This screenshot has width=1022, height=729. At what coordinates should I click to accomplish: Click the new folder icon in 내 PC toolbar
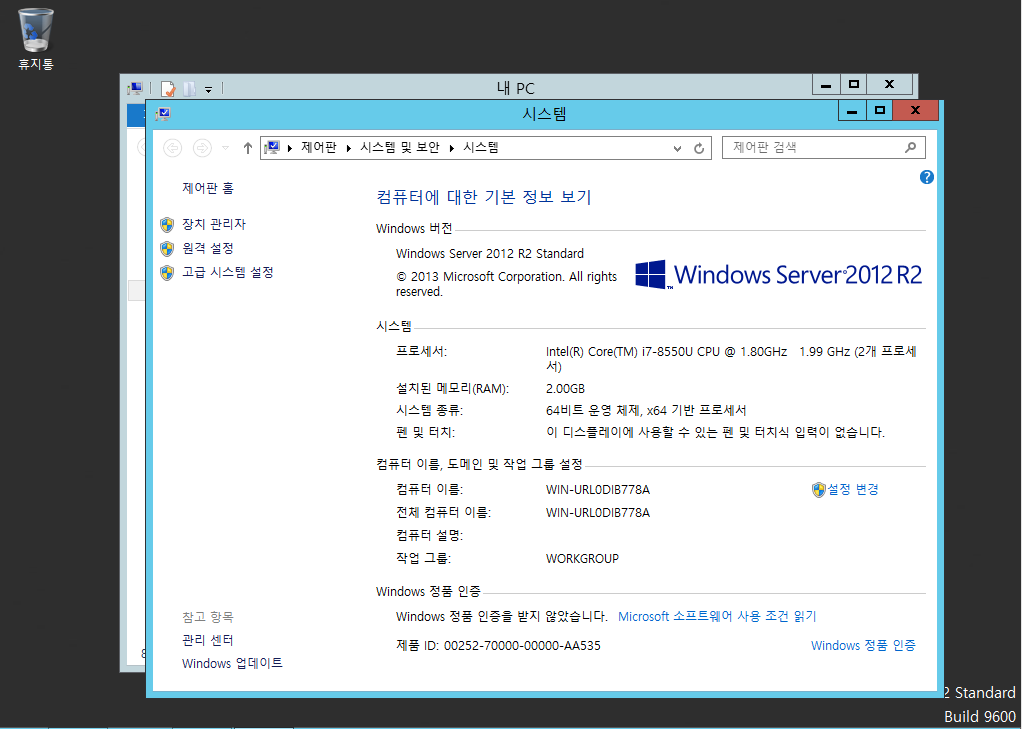(190, 89)
